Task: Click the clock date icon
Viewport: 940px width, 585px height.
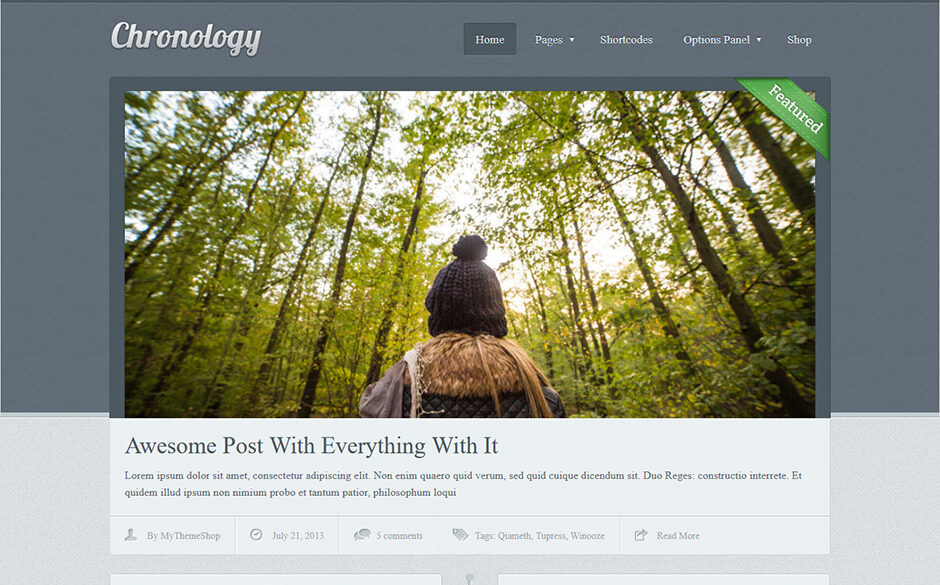Action: point(256,534)
